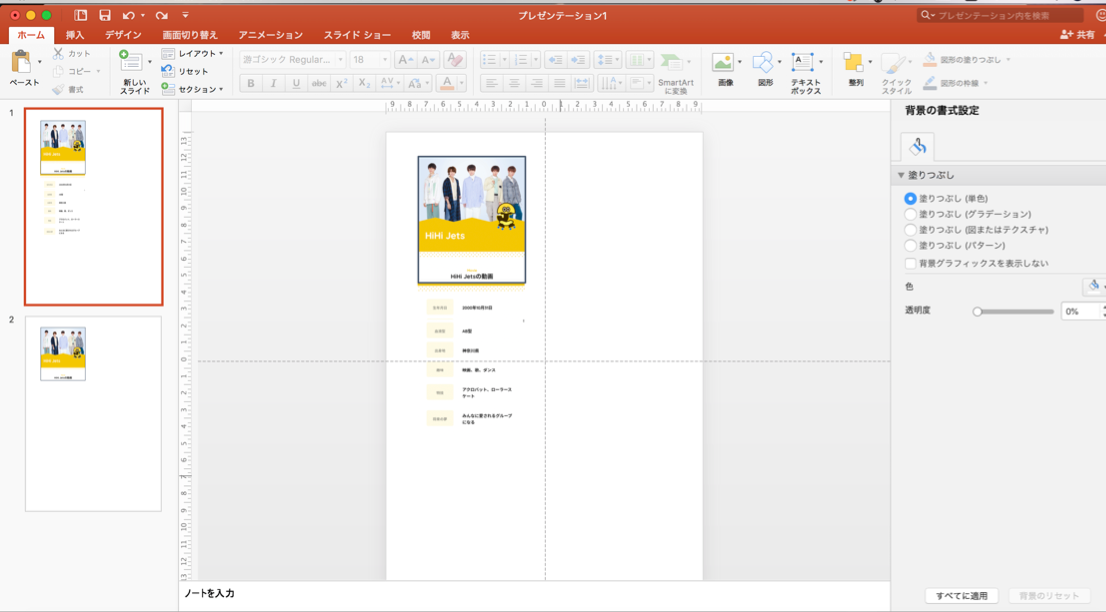Insert a picture with 画像 icon

click(x=723, y=62)
